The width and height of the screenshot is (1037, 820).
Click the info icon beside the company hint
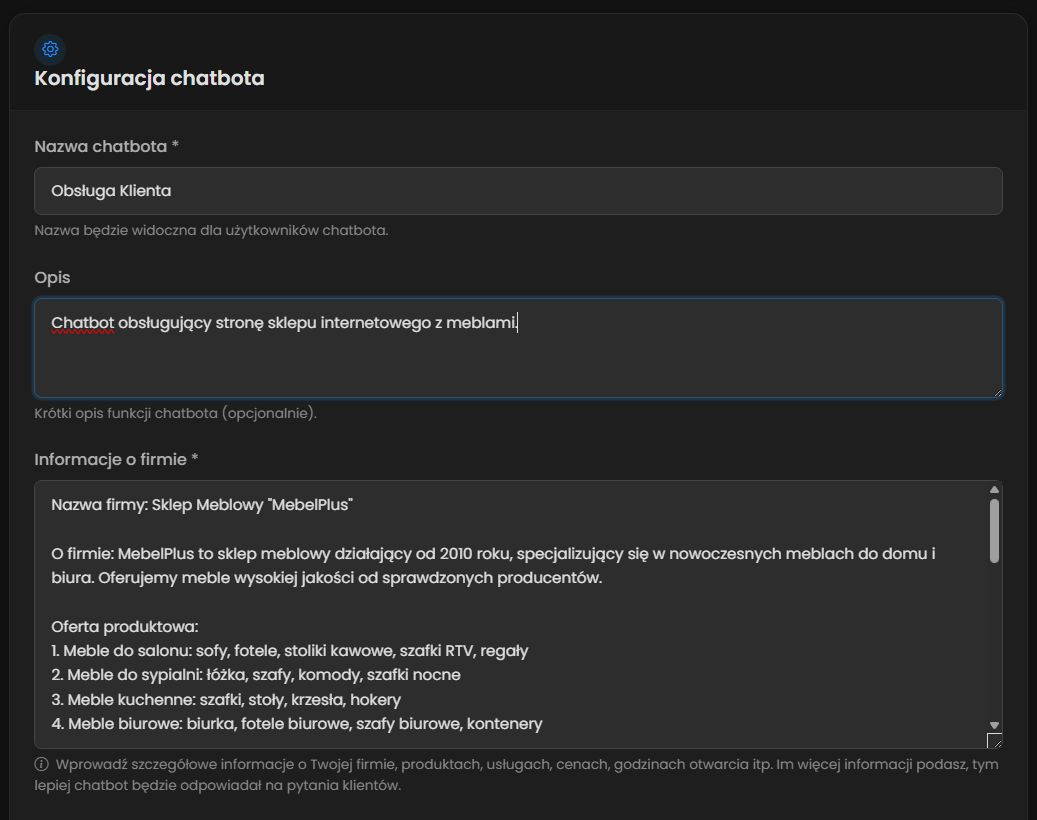pos(42,765)
